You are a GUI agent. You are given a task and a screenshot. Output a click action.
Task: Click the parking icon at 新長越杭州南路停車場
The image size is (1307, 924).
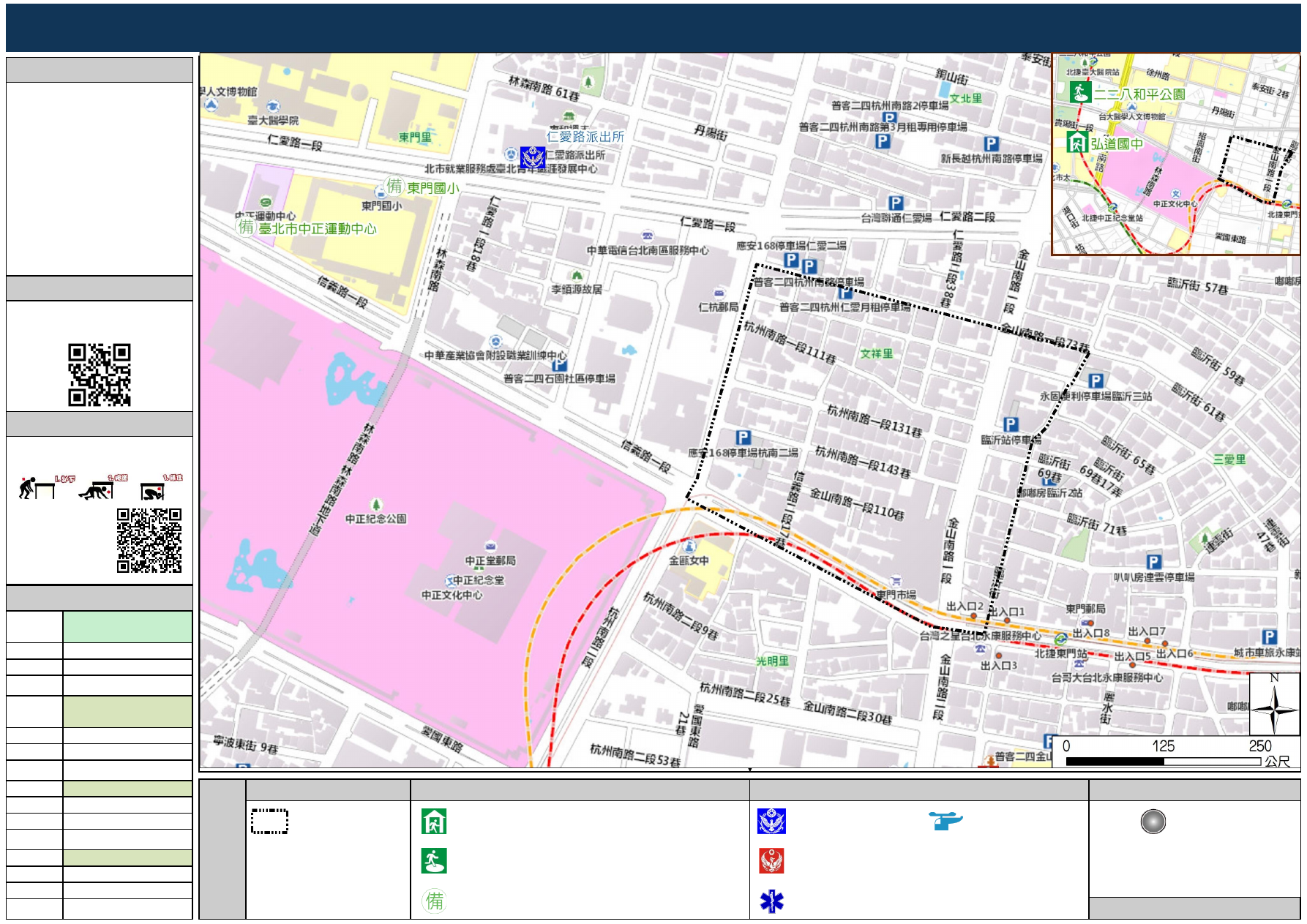point(991,144)
